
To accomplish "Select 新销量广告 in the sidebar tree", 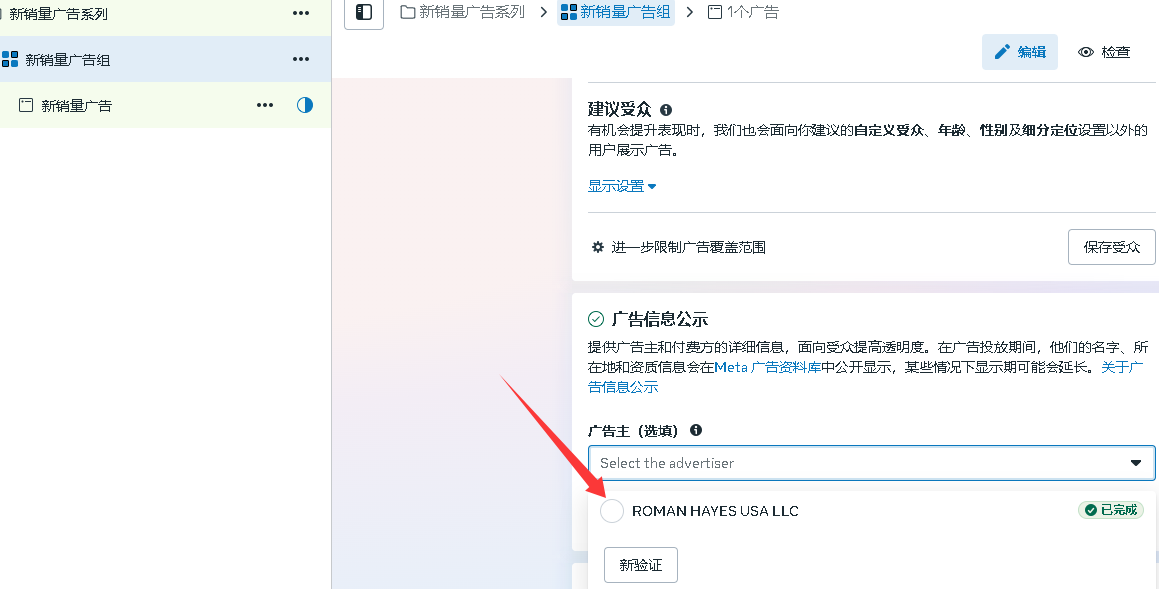I will 76,105.
